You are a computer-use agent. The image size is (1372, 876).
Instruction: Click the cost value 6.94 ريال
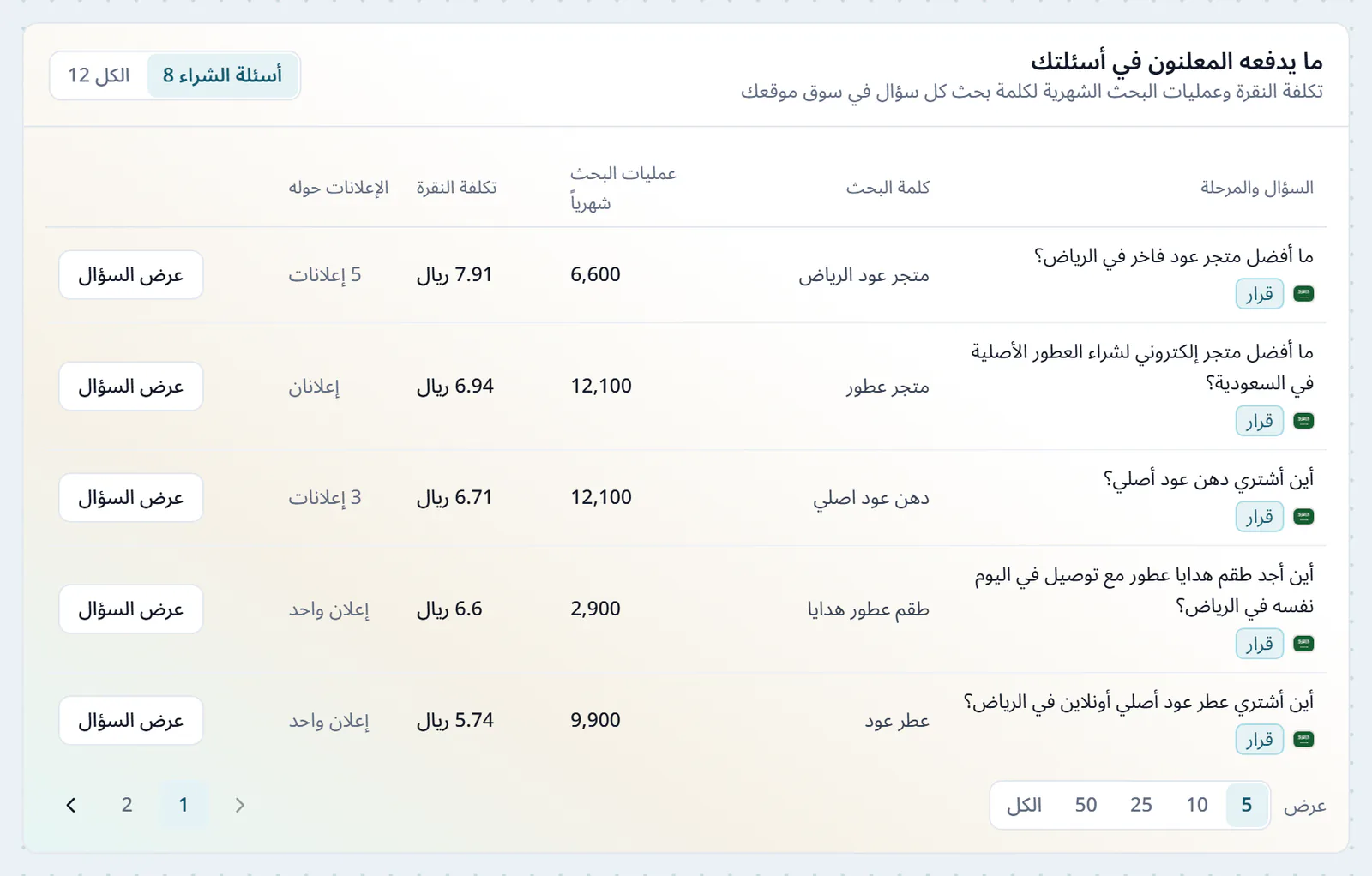455,387
